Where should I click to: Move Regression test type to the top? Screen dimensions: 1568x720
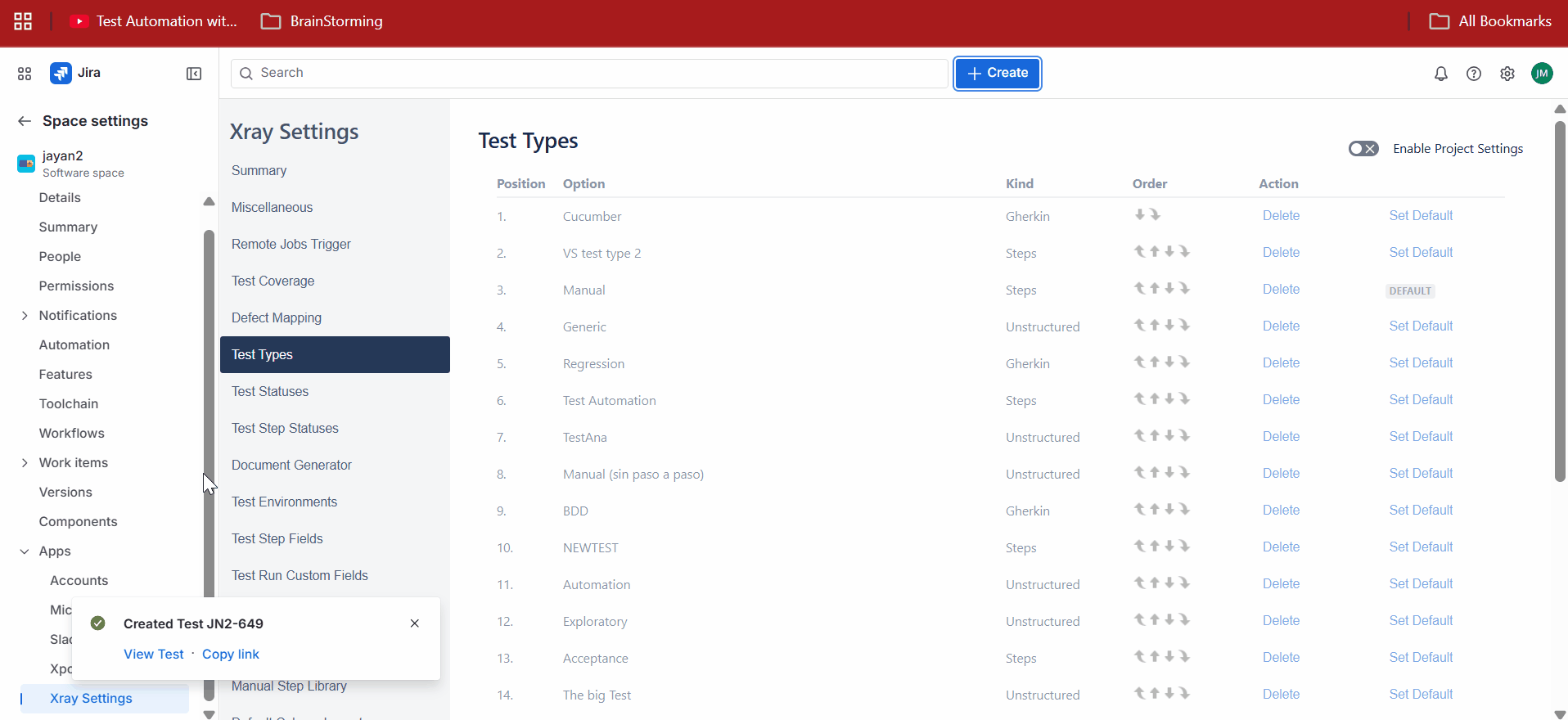tap(1139, 362)
